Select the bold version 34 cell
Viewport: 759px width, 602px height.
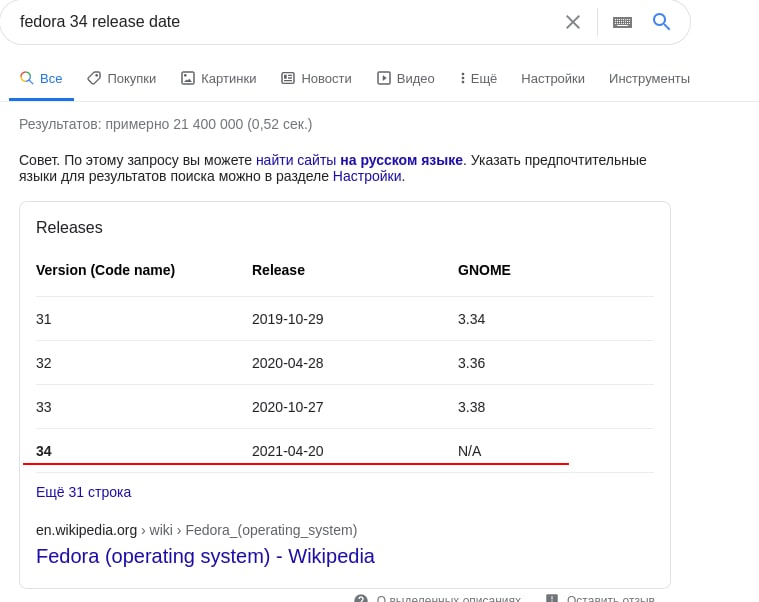(x=44, y=452)
